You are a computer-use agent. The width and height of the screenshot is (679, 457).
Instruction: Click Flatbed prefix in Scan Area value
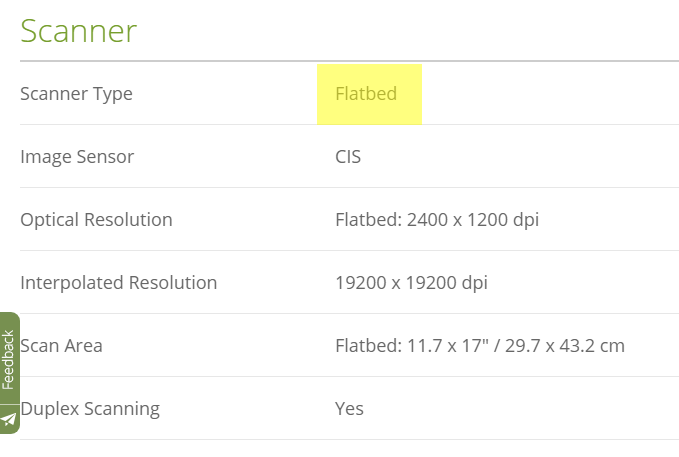[367, 346]
